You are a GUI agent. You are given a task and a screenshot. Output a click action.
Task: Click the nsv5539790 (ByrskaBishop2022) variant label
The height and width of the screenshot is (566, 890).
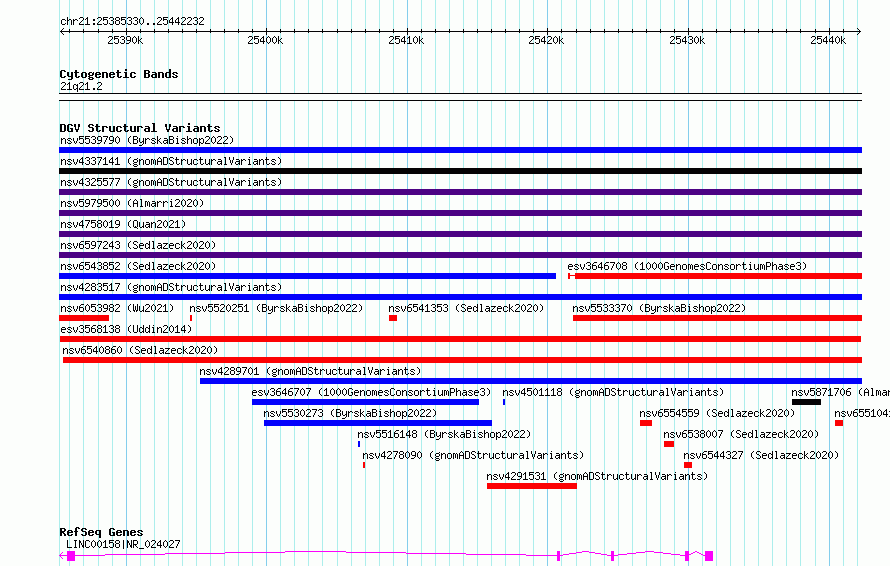point(147,140)
